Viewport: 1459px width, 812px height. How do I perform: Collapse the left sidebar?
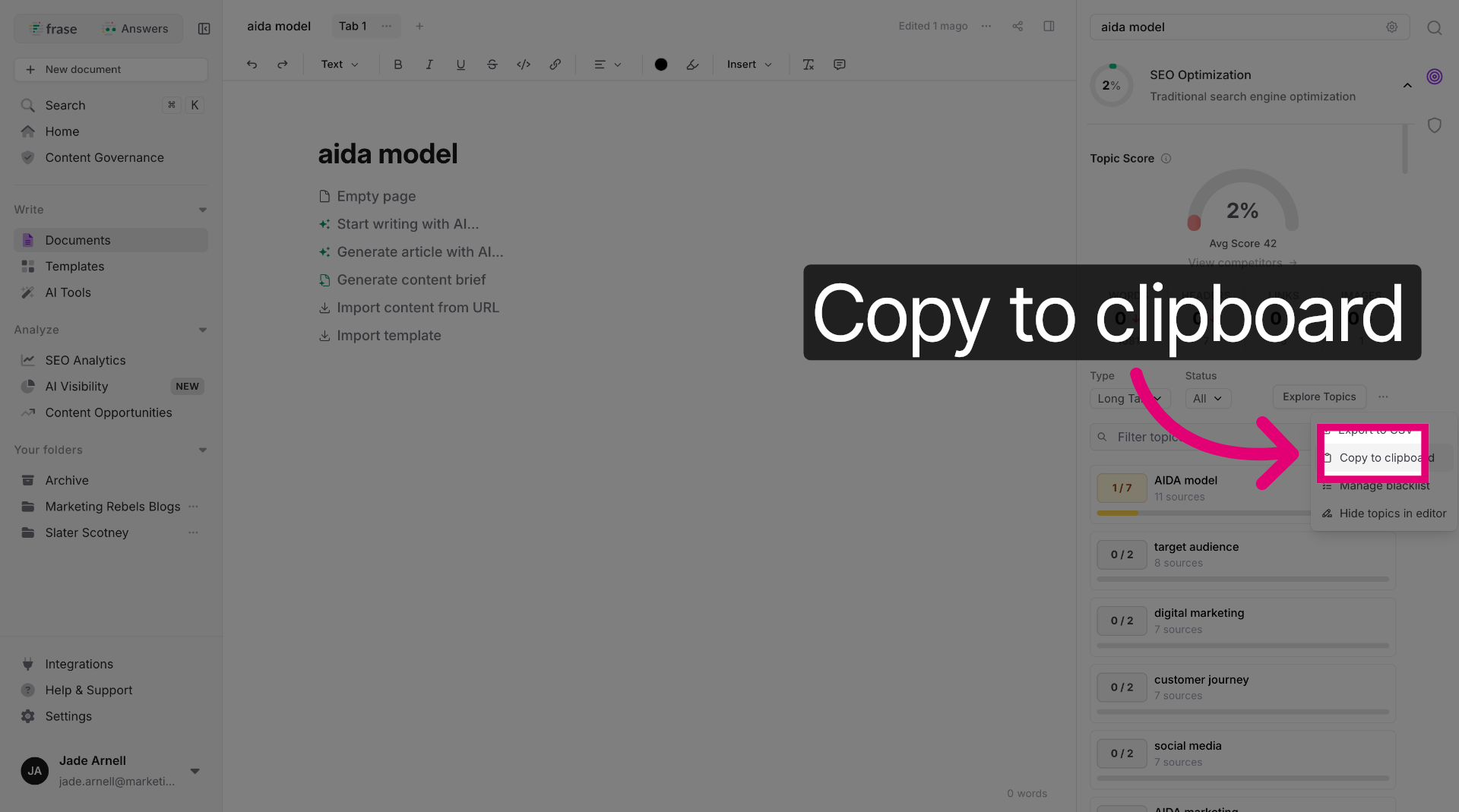(x=204, y=29)
